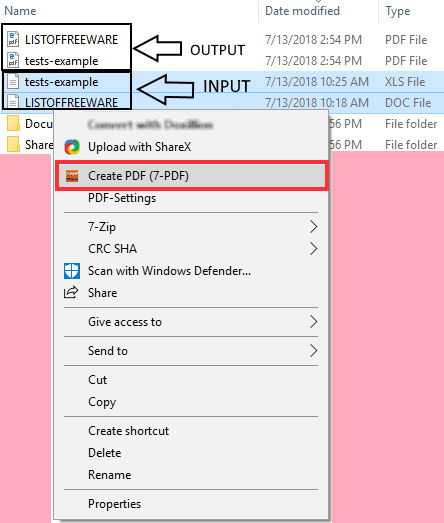The height and width of the screenshot is (523, 444).
Task: Select Copy from context menu
Action: coord(102,402)
